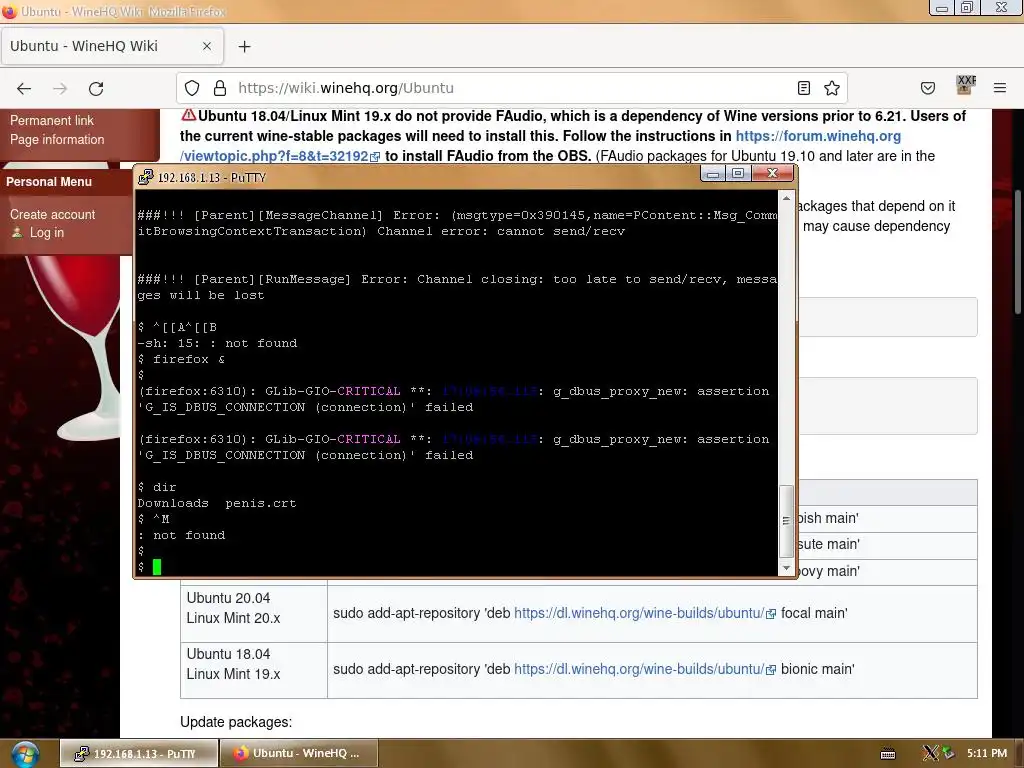Image resolution: width=1024 pixels, height=768 pixels.
Task: Close the PuTTY terminal window
Action: (x=773, y=174)
